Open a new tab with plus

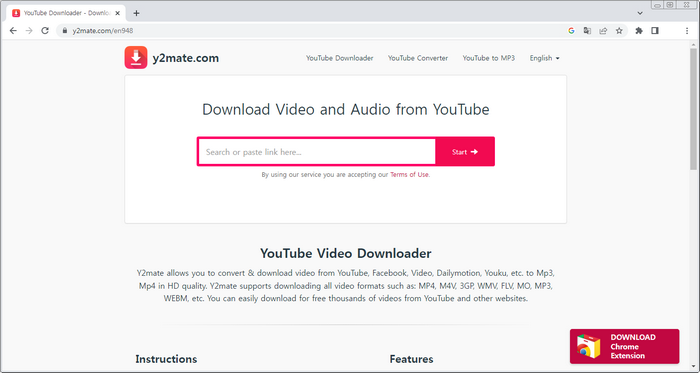click(x=136, y=13)
